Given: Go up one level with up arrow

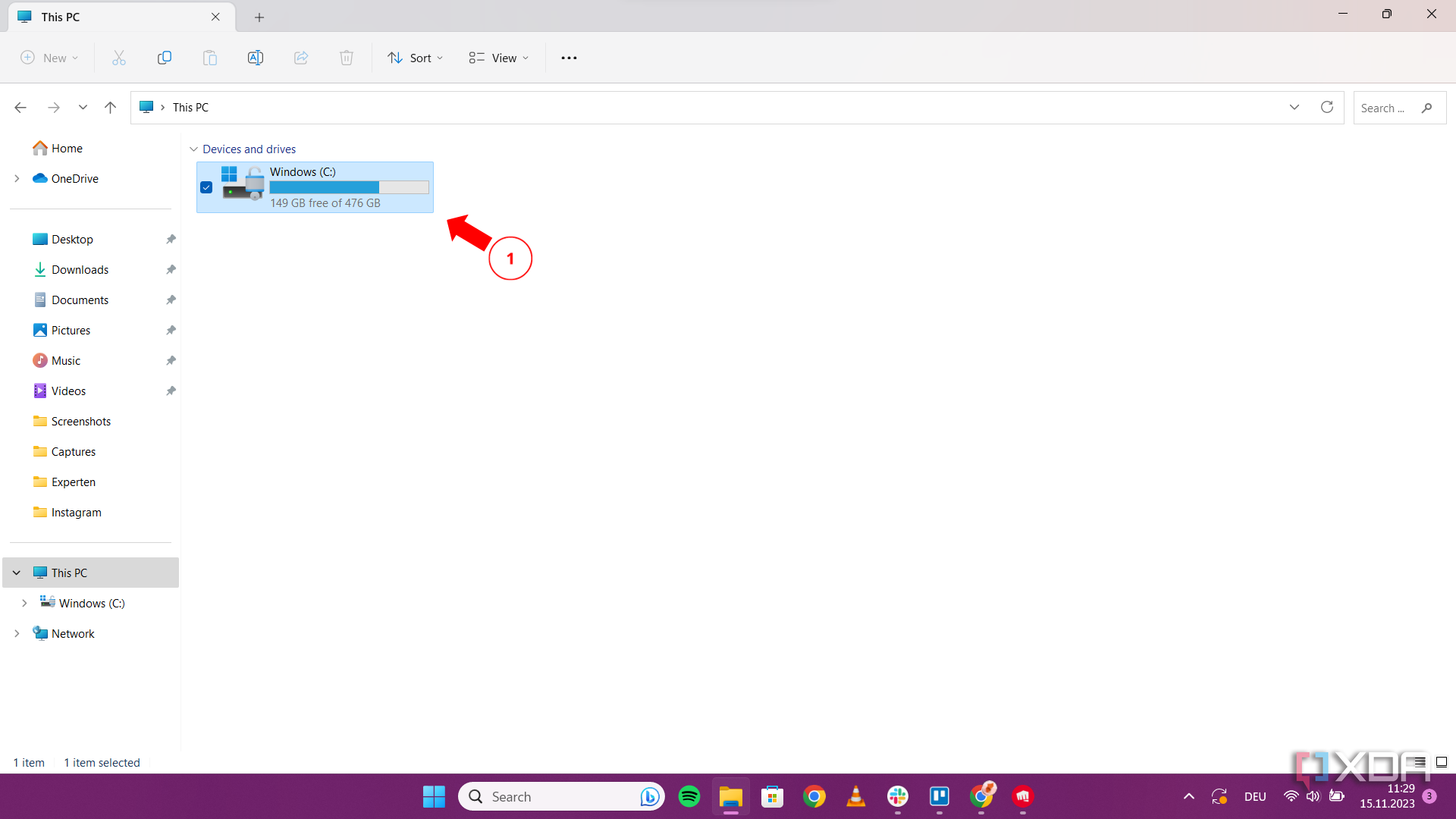Looking at the screenshot, I should point(110,108).
